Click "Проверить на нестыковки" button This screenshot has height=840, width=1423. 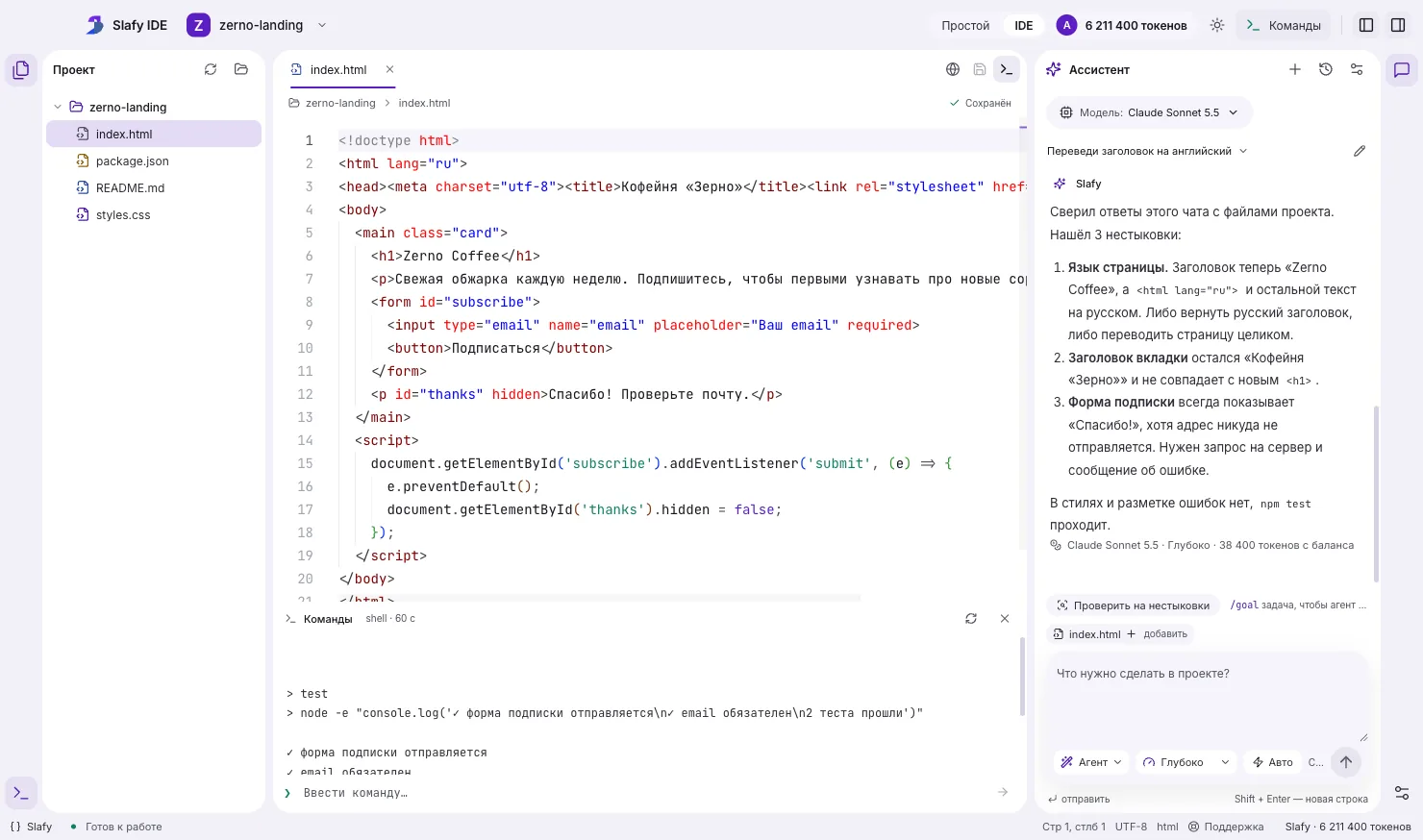pyautogui.click(x=1133, y=605)
